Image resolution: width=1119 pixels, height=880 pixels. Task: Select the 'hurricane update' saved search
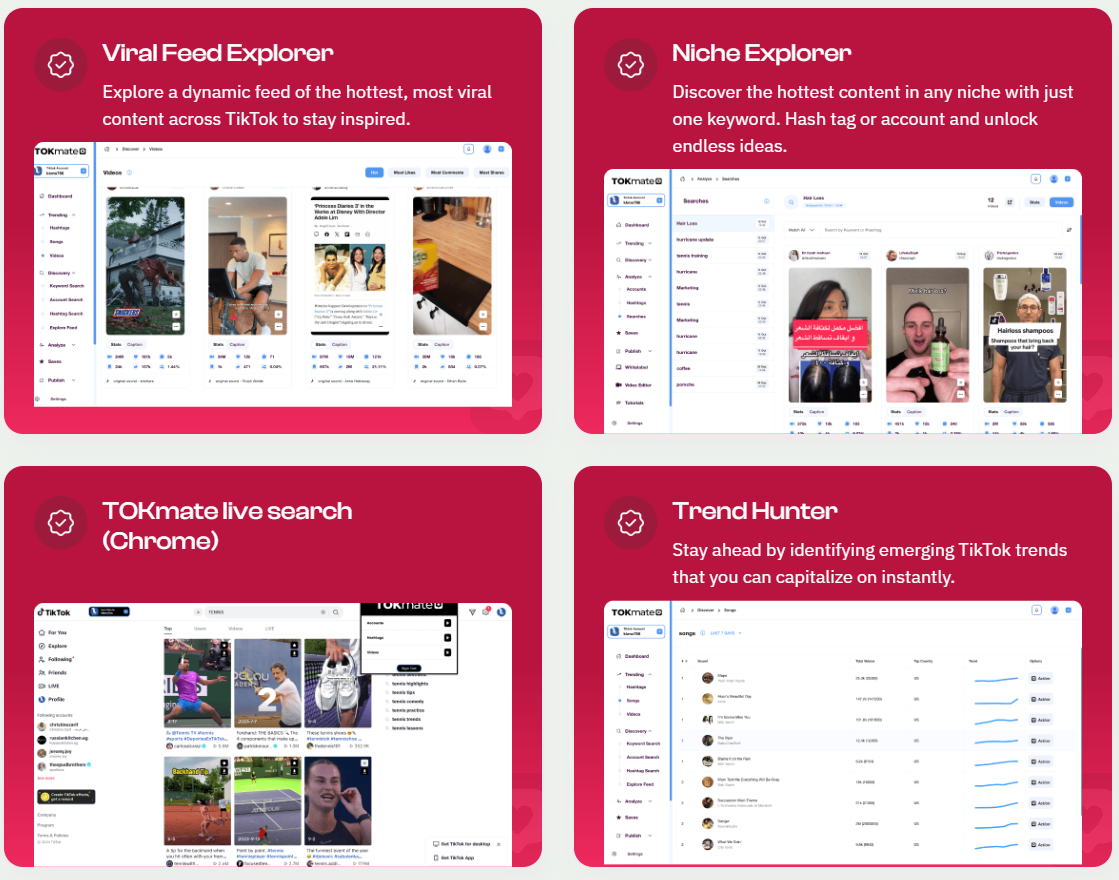pyautogui.click(x=696, y=239)
